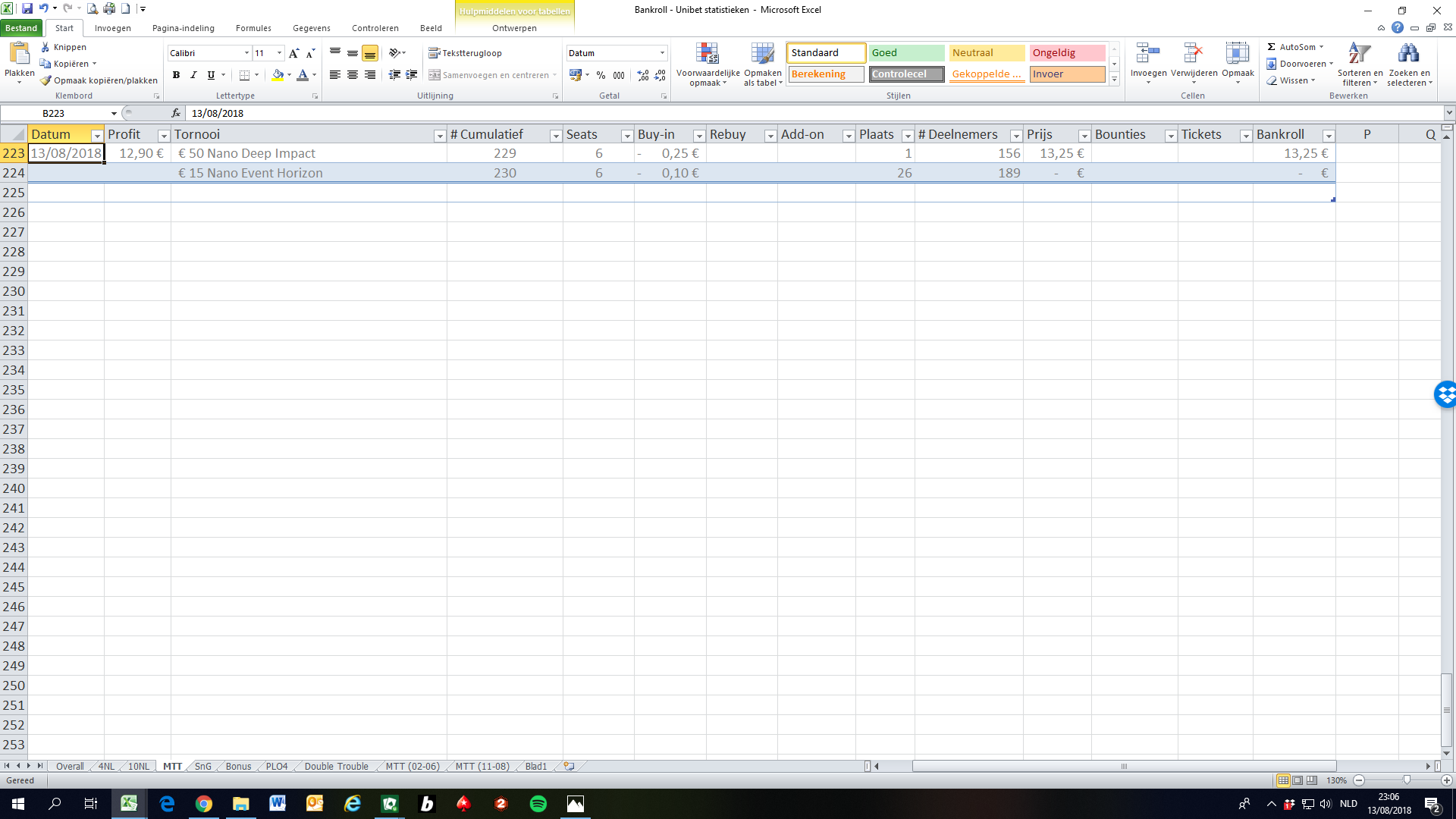Open Spotify from the taskbar
This screenshot has height=819, width=1456.
tap(538, 804)
